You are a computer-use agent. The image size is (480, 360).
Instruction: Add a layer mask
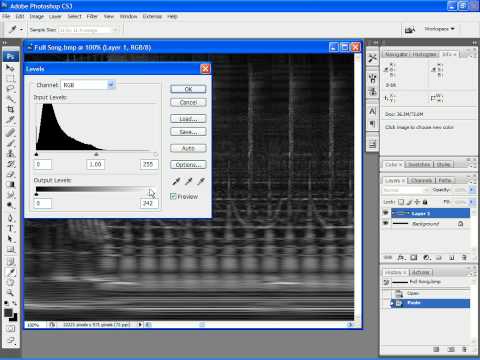(414, 258)
